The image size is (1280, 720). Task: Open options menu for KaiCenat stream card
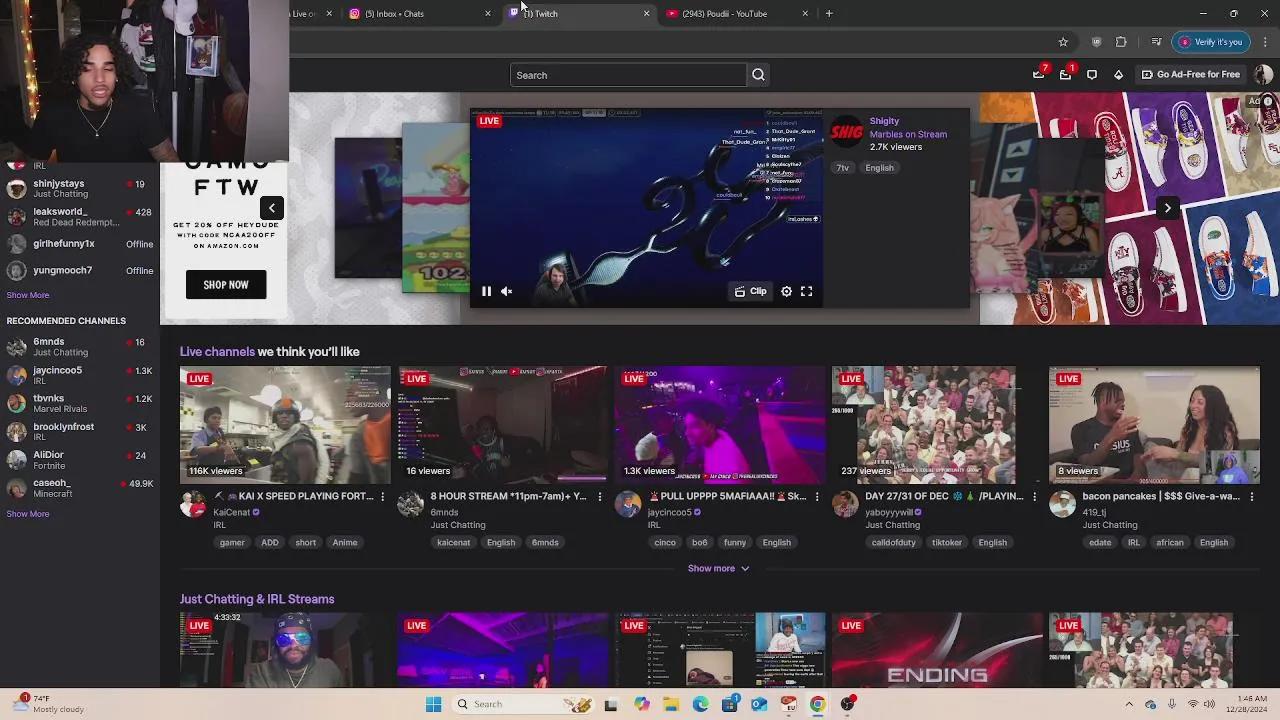click(x=382, y=497)
